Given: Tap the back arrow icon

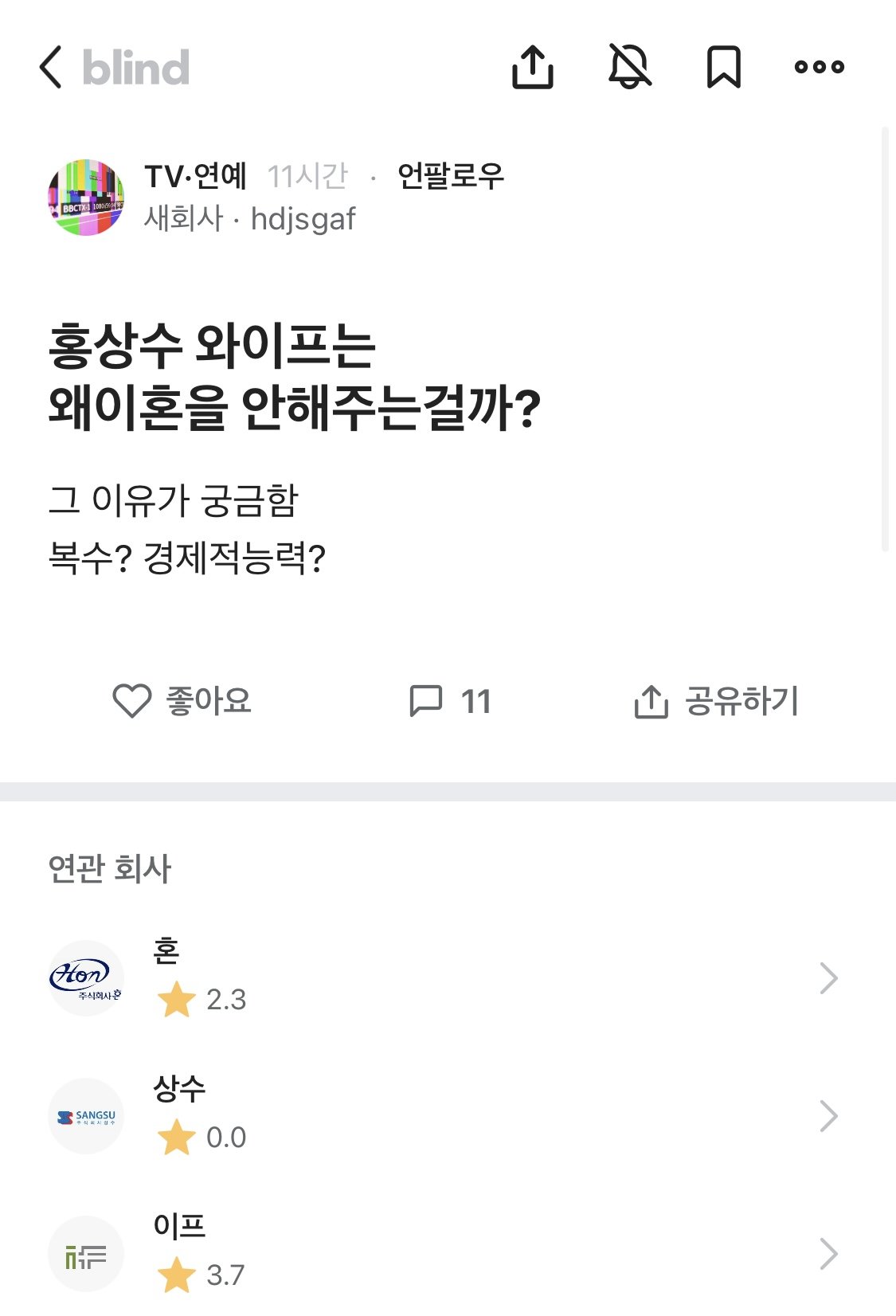Looking at the screenshot, I should click(51, 67).
